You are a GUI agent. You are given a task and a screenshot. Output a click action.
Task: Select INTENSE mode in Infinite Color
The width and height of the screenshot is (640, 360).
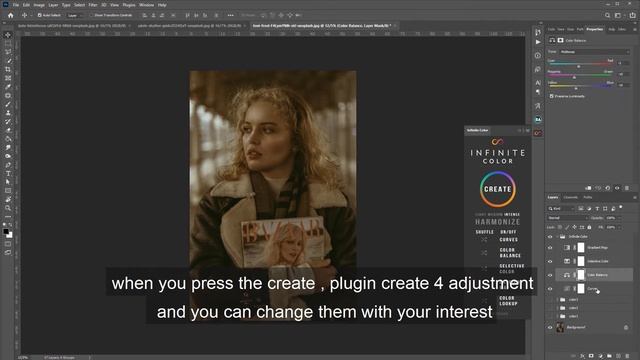[512, 214]
